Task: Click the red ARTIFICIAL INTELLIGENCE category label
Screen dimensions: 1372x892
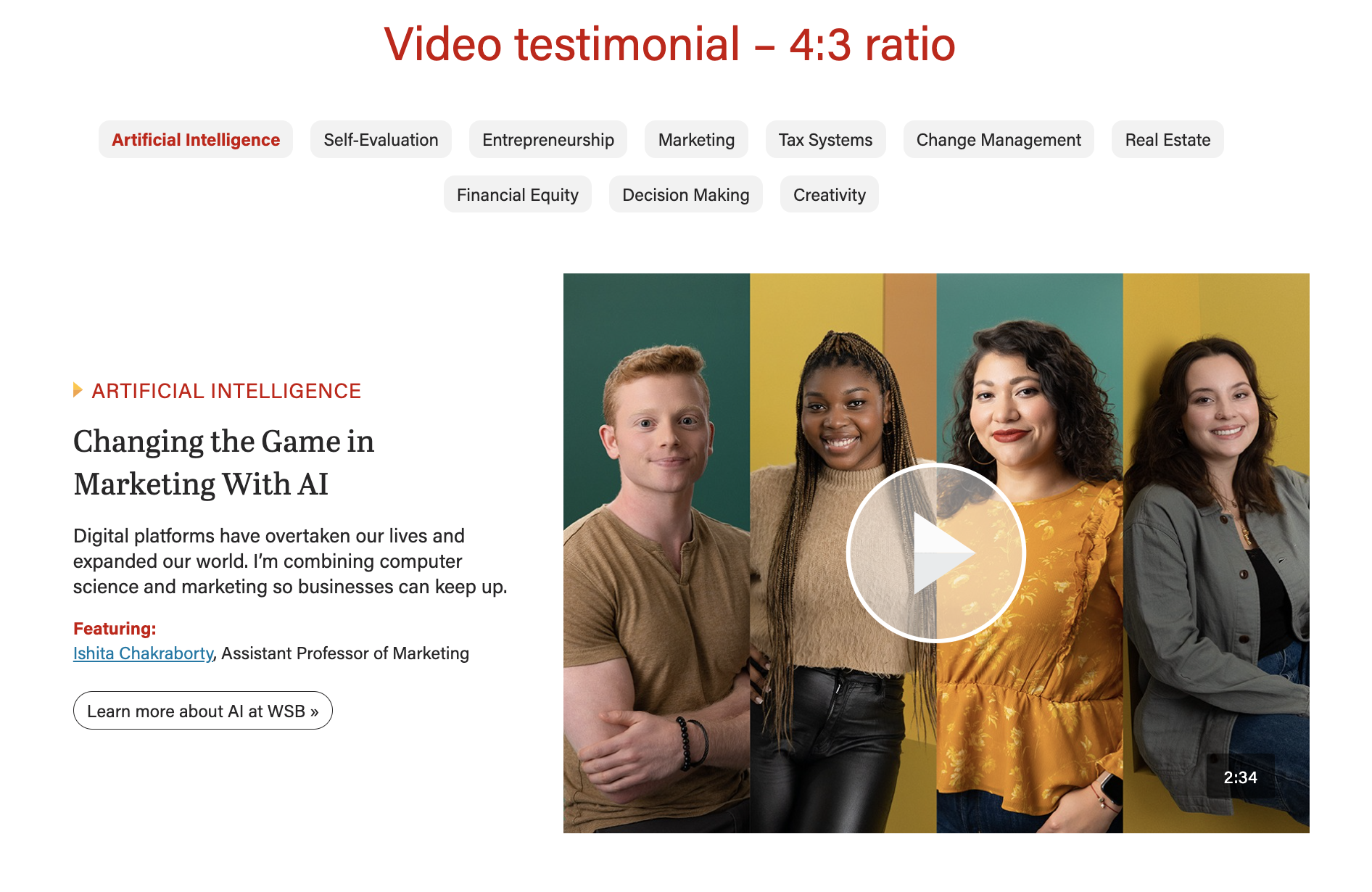Action: 226,391
